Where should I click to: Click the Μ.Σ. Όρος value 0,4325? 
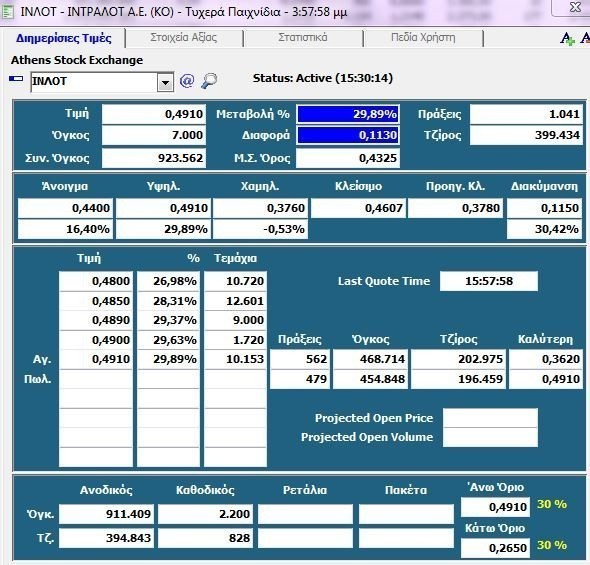(x=348, y=158)
